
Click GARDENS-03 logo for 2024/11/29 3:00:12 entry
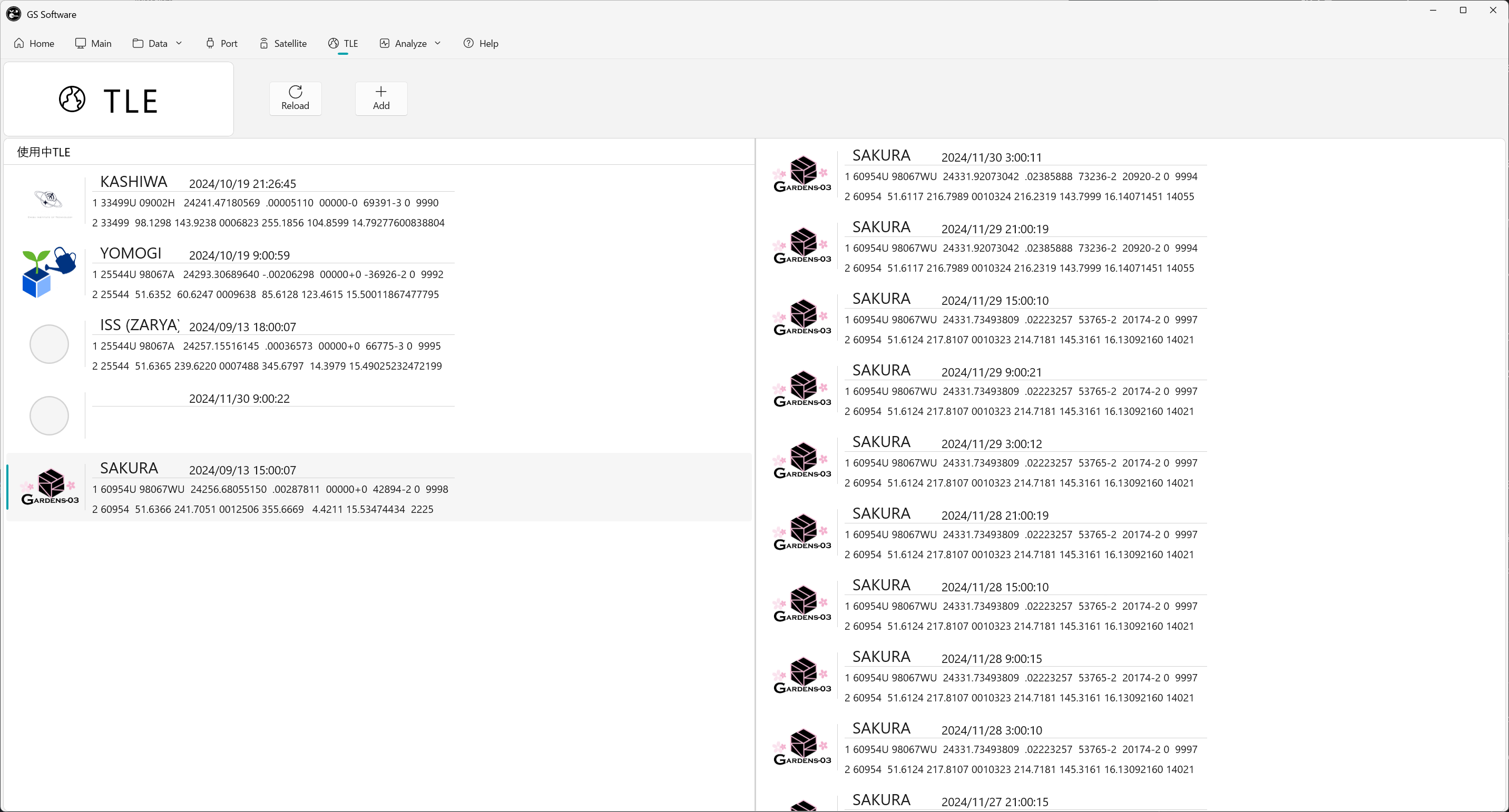coord(802,461)
